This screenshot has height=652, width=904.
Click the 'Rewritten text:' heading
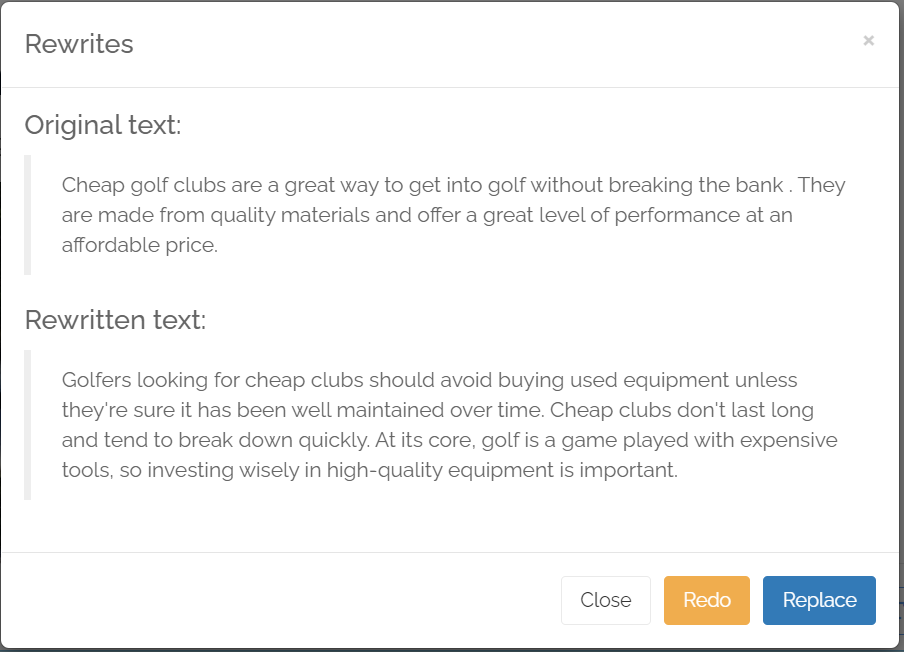115,319
